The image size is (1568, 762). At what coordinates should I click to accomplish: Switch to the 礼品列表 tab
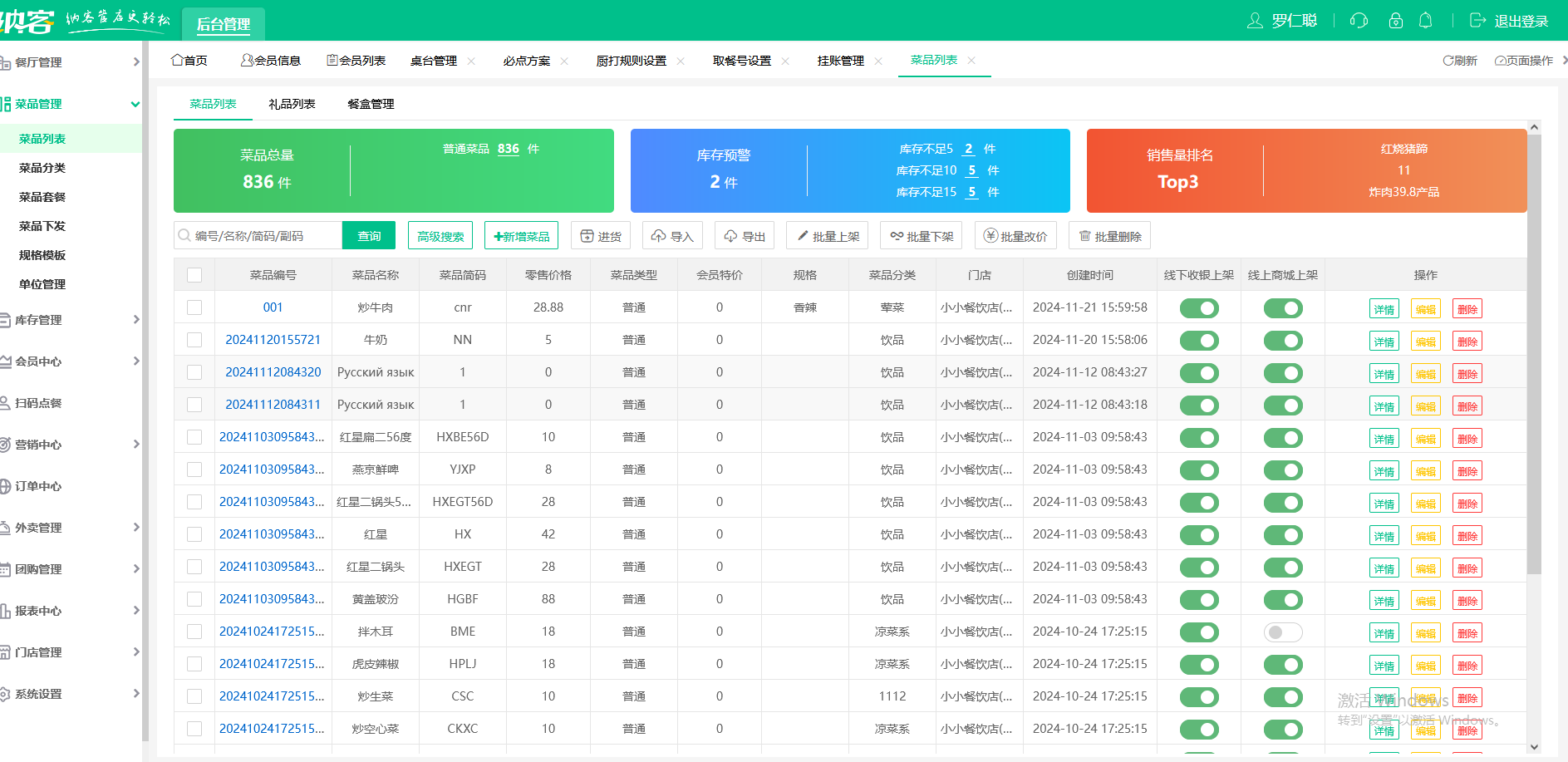pos(292,104)
